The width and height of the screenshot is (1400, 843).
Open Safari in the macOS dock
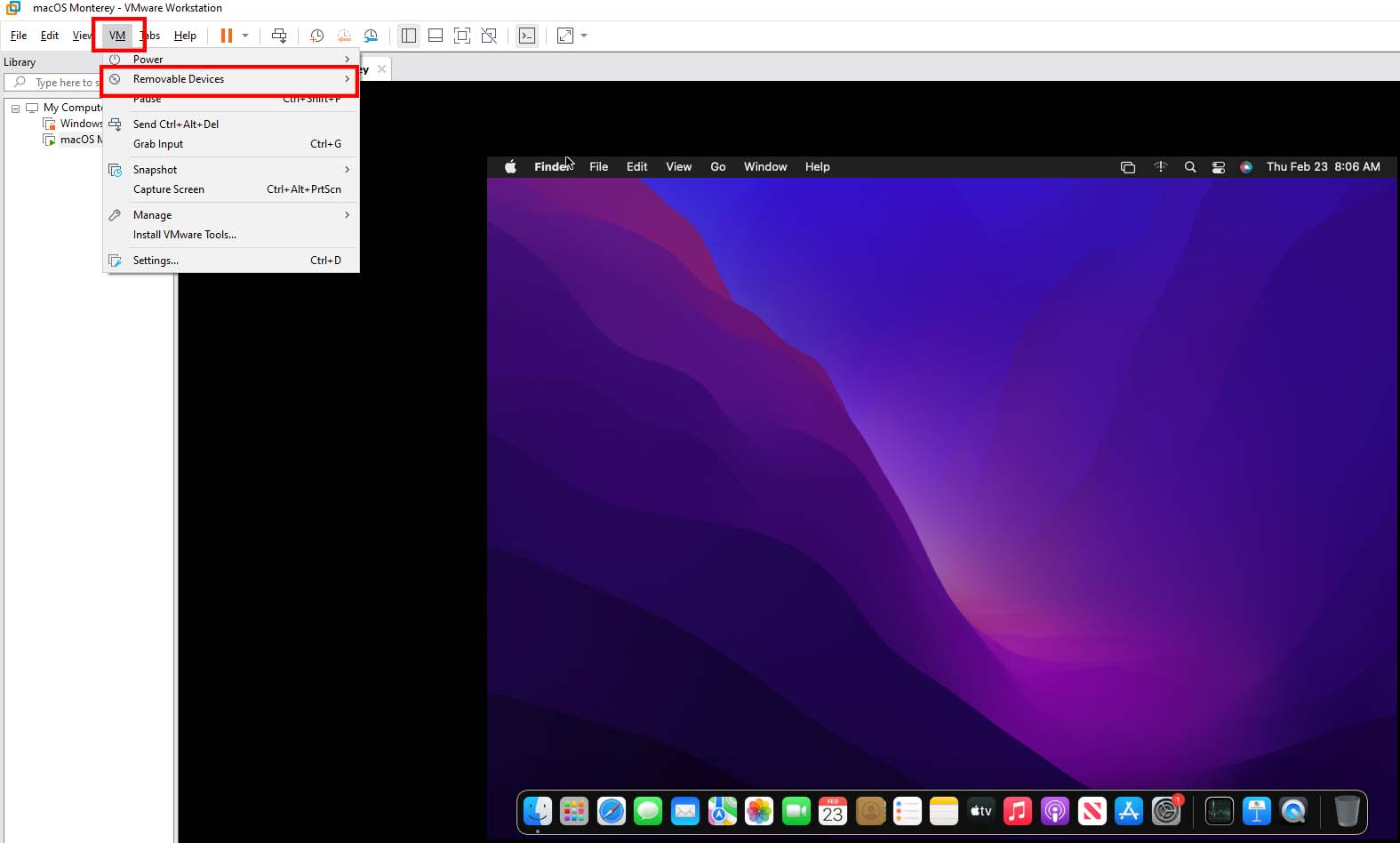612,811
